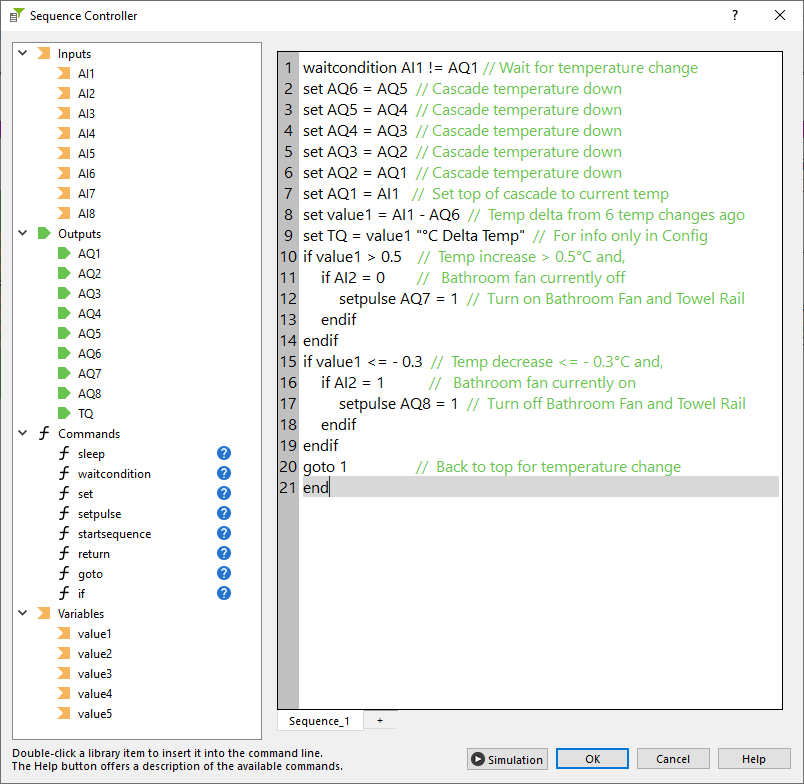The image size is (804, 784).
Task: Collapse the Outputs tree section
Action: (x=22, y=233)
